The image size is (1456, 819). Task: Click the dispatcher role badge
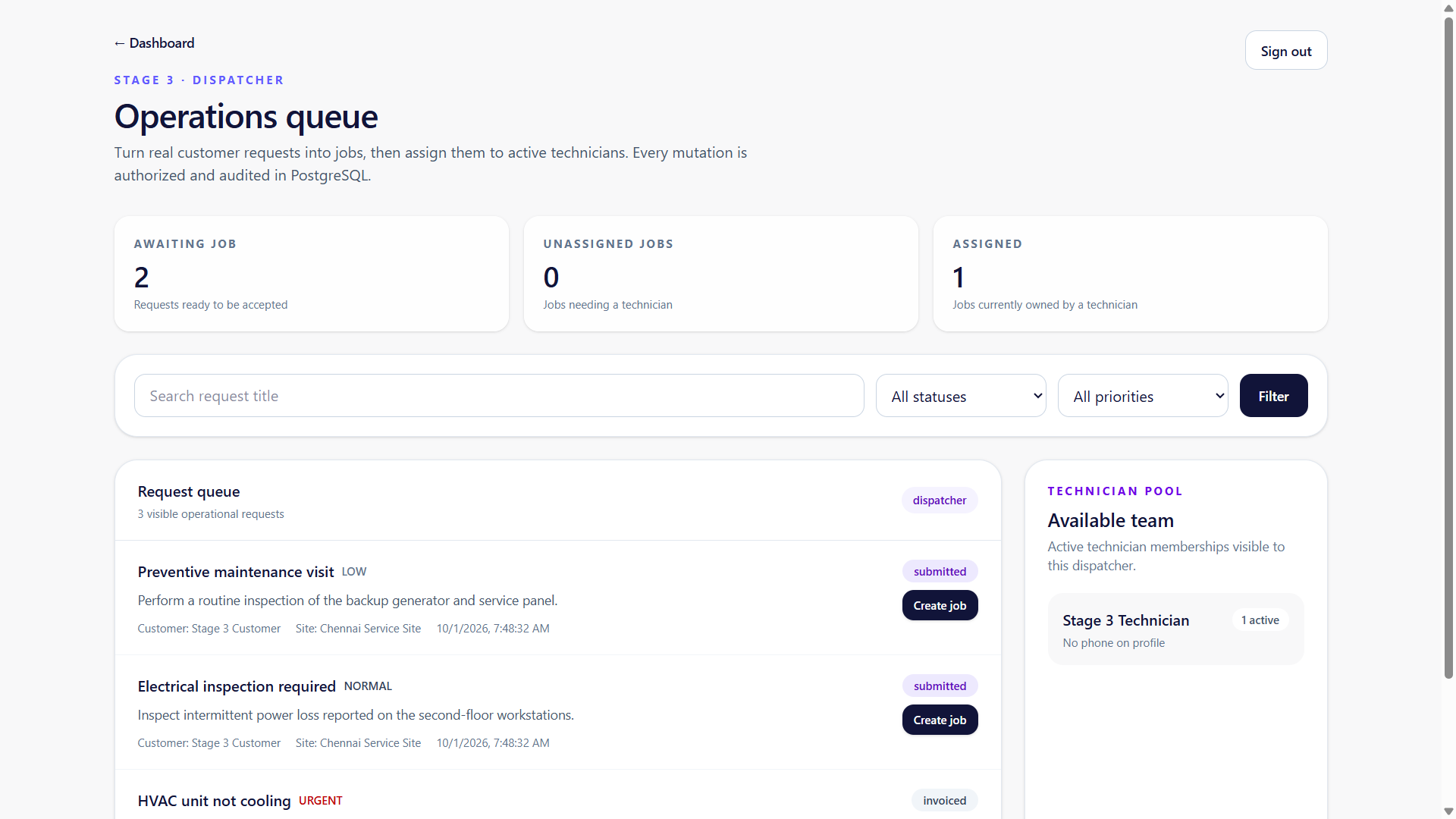940,500
